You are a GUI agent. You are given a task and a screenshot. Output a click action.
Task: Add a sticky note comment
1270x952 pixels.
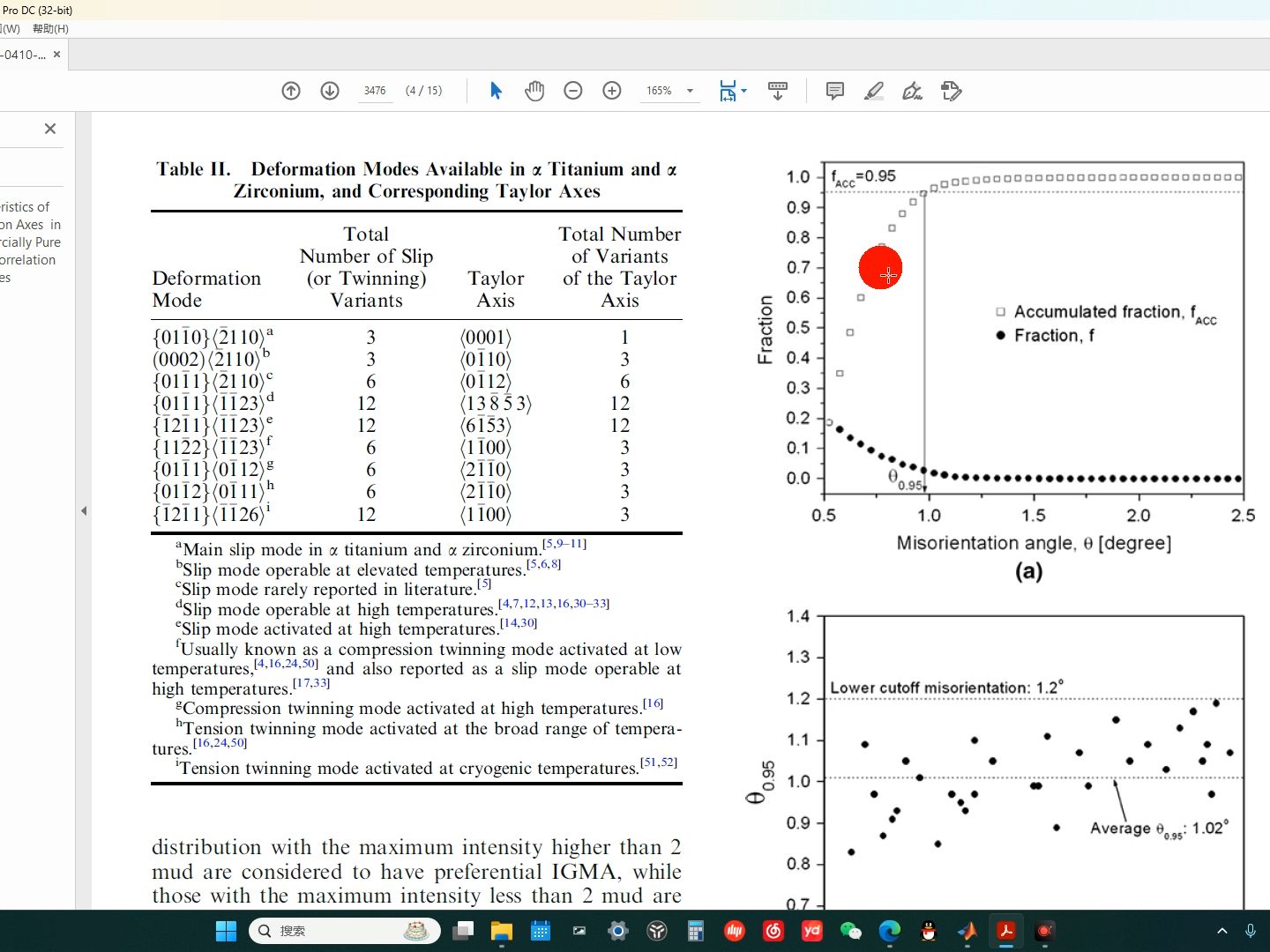click(x=835, y=91)
